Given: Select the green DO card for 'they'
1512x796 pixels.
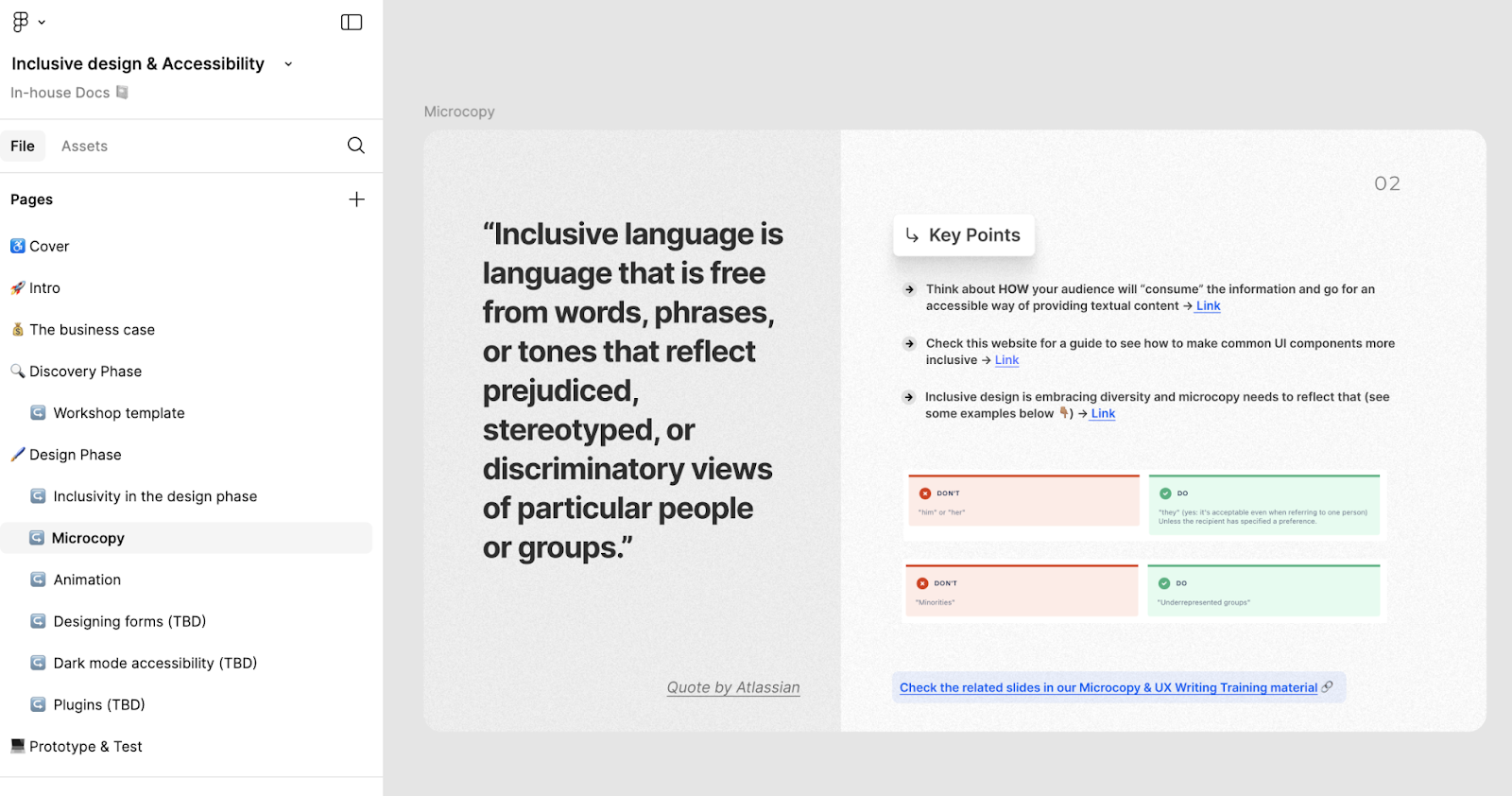Looking at the screenshot, I should (x=1263, y=504).
